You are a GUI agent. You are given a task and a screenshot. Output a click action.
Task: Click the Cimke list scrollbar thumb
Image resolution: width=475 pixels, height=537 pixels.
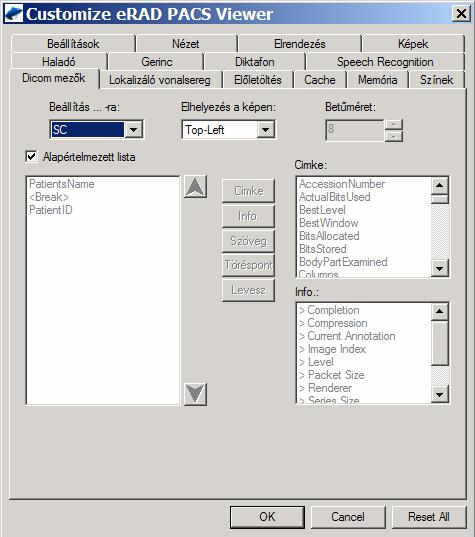pyautogui.click(x=440, y=199)
